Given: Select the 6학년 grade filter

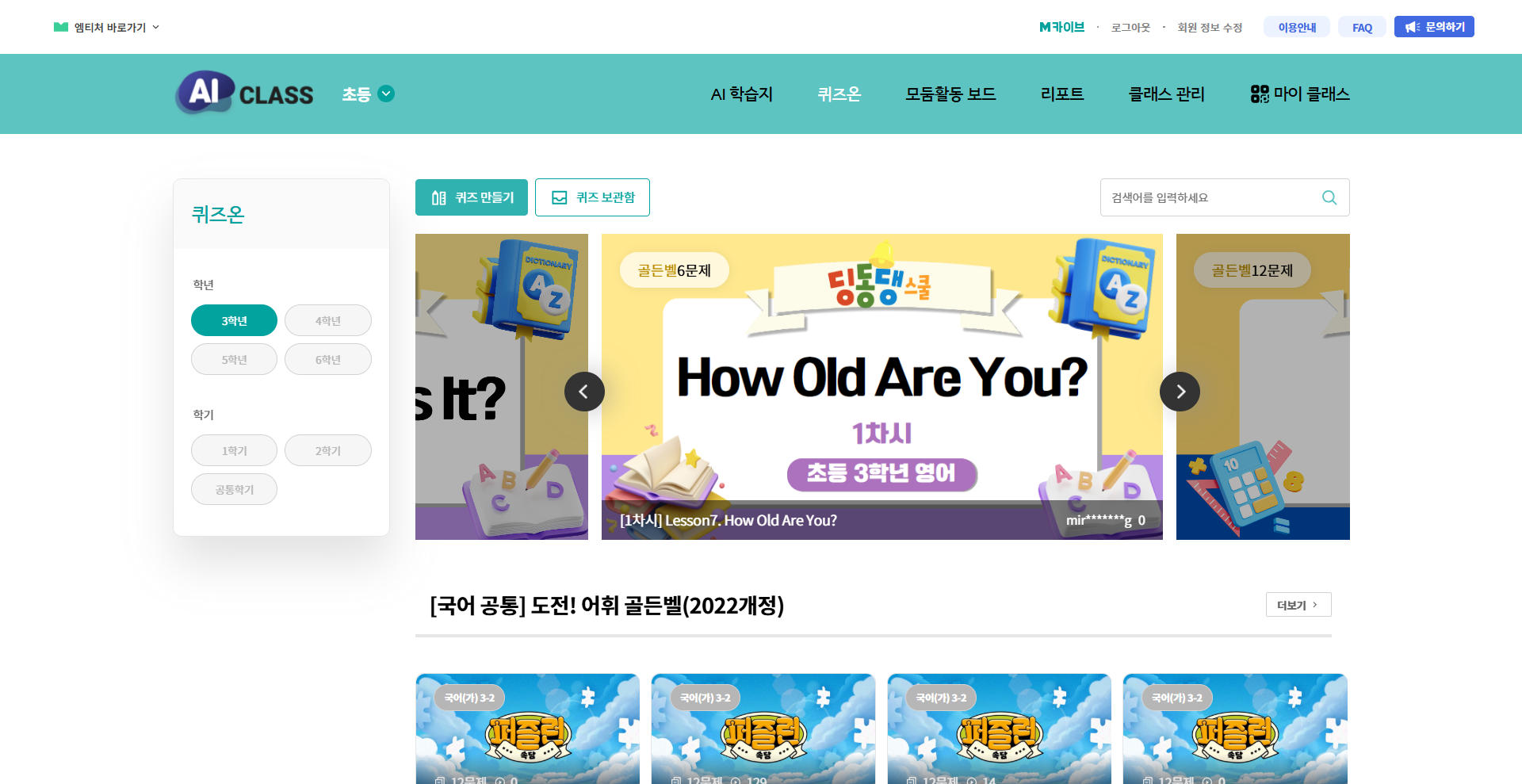Looking at the screenshot, I should (328, 359).
